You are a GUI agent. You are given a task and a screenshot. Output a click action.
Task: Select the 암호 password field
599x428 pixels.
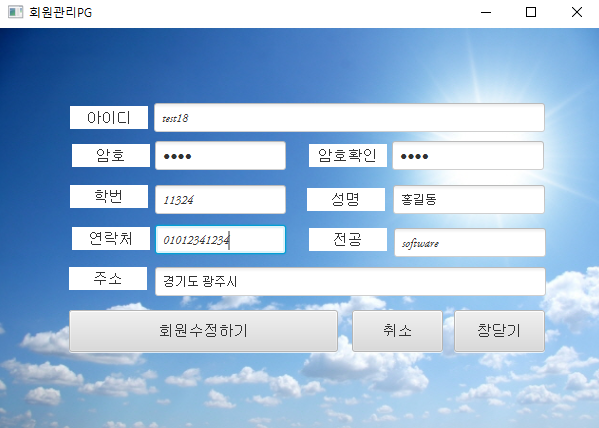coord(220,156)
